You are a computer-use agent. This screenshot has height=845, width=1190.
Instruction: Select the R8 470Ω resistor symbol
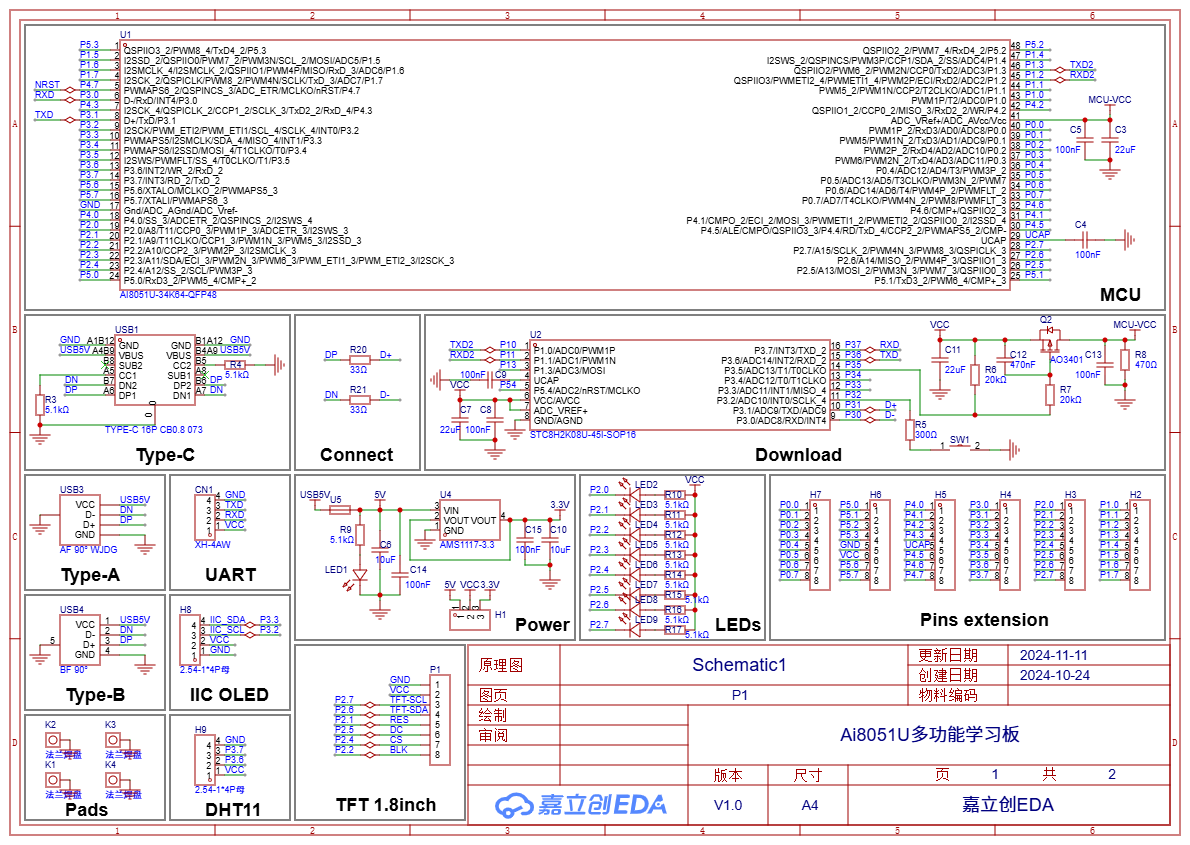(x=1125, y=360)
